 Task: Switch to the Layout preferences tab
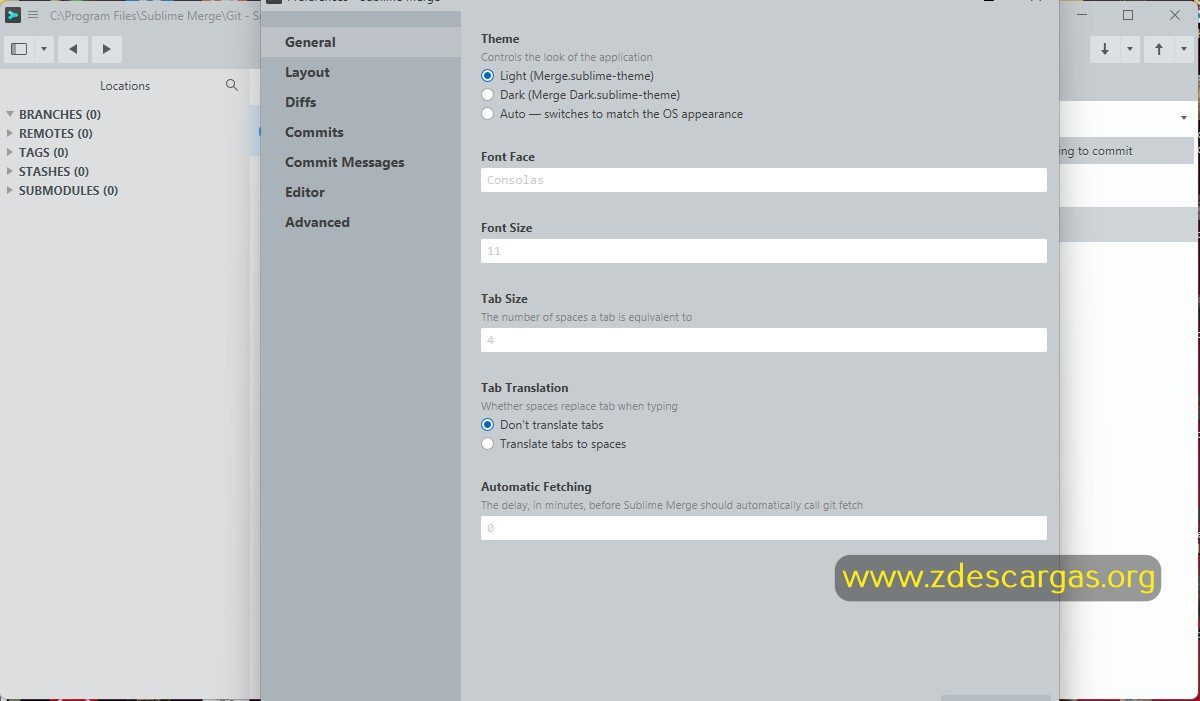coord(361,72)
